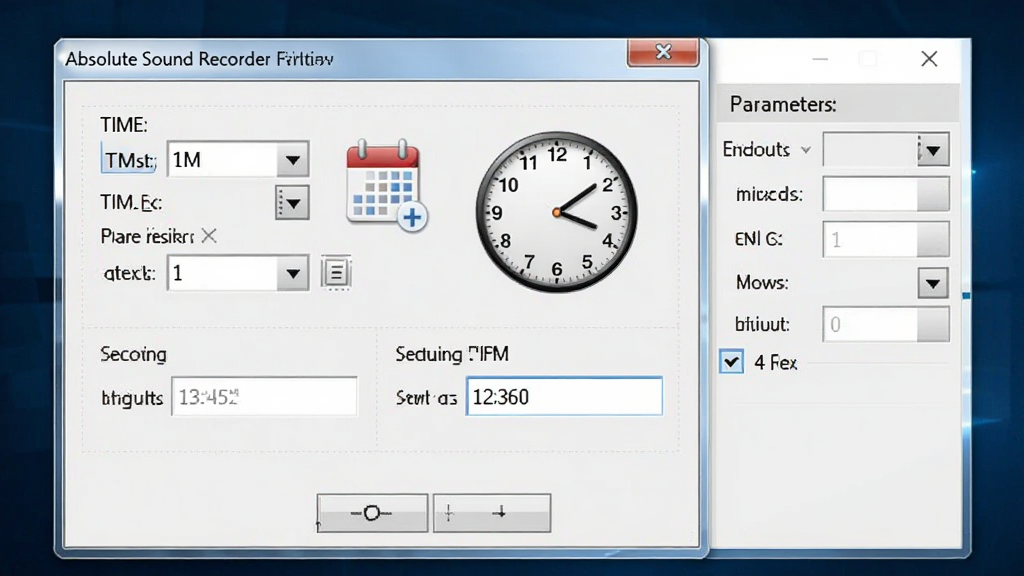Click the list icon beside qtextl dropdown
The width and height of the screenshot is (1024, 576).
pyautogui.click(x=336, y=272)
